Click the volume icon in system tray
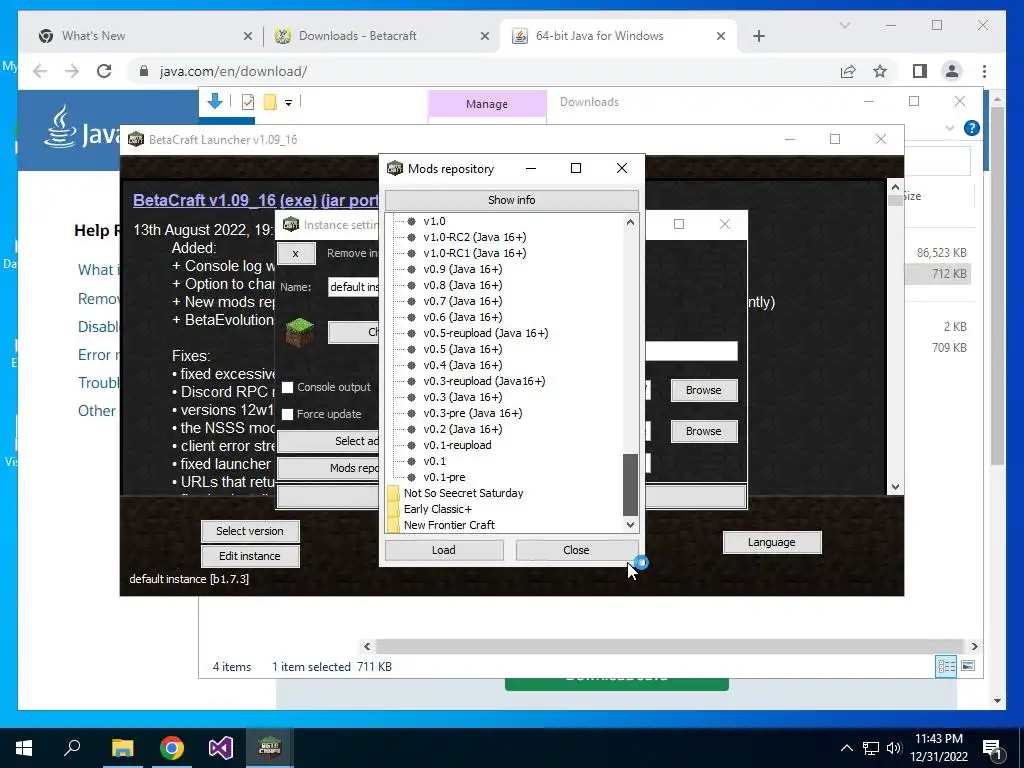 click(x=893, y=748)
